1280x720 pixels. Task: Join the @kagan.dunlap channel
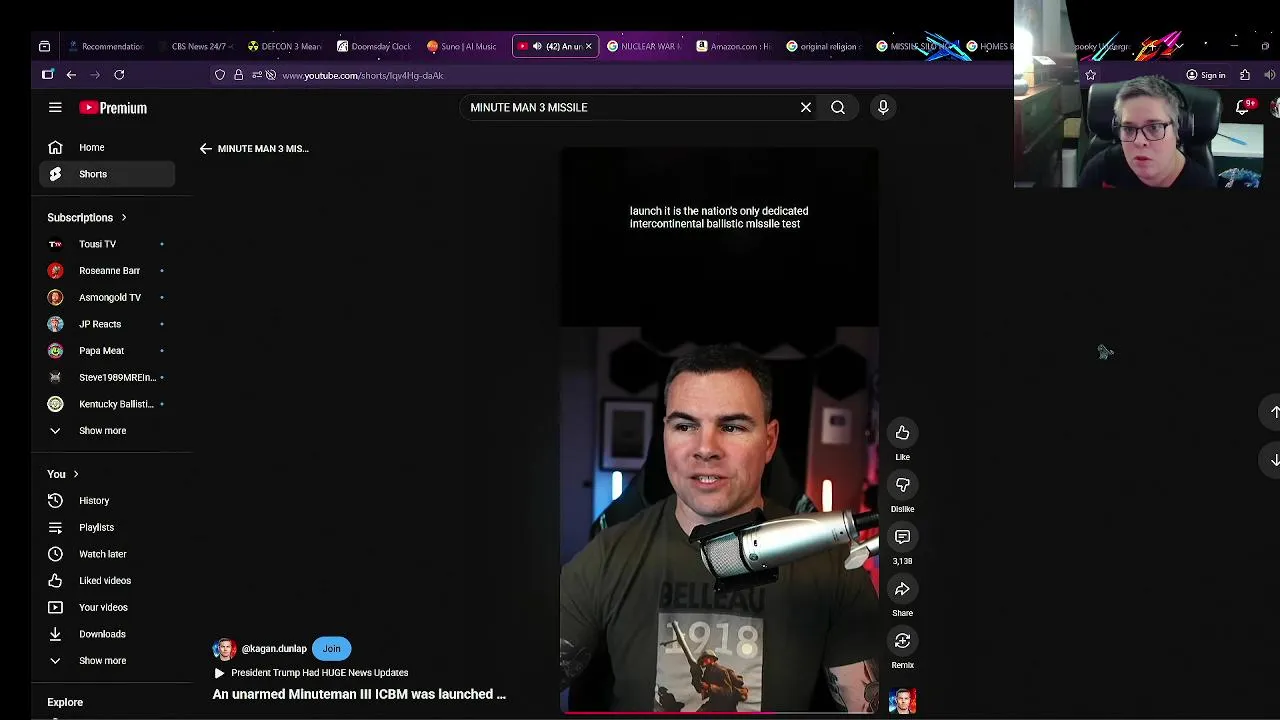coord(331,648)
